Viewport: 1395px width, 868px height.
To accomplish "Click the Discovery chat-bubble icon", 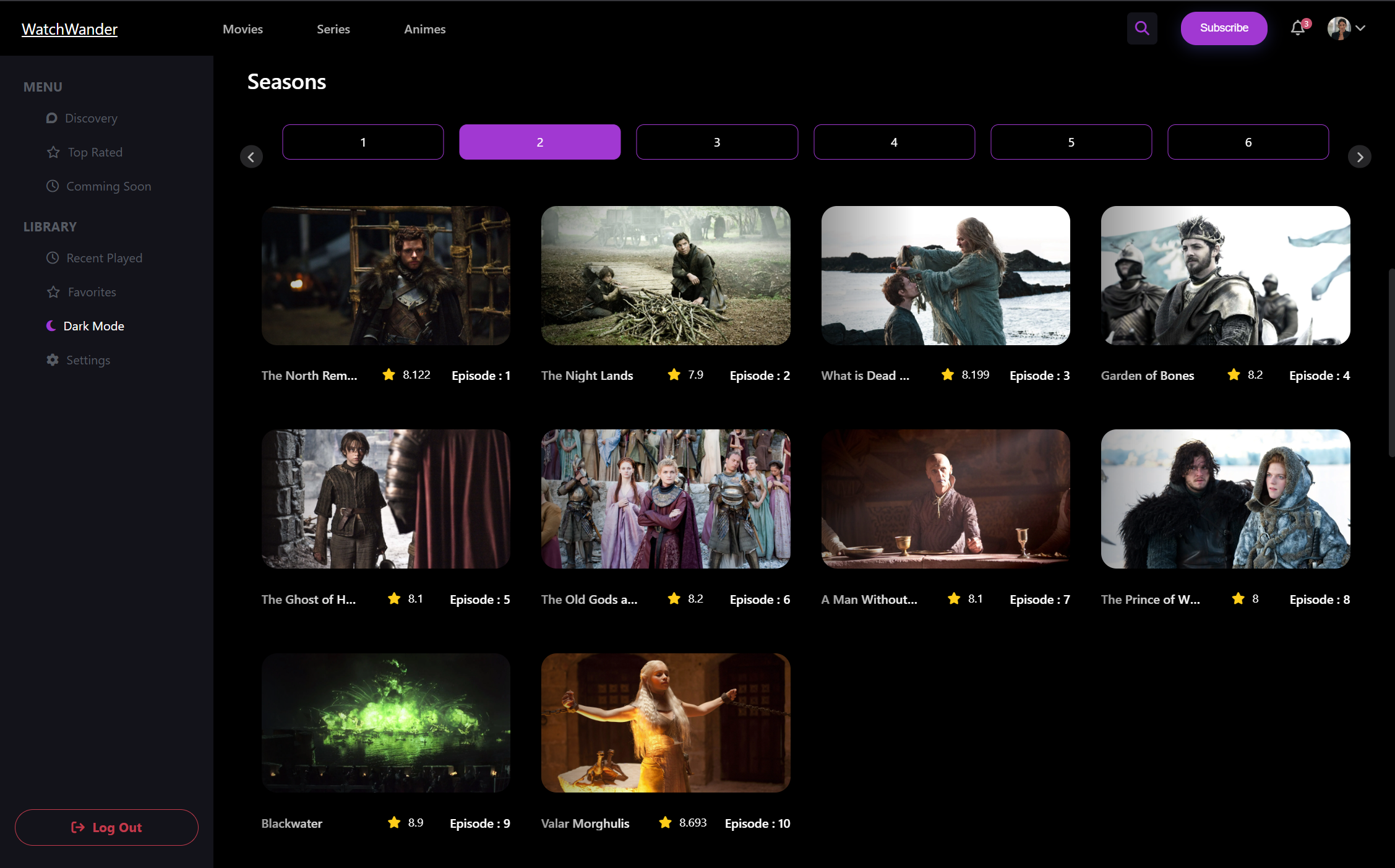I will [x=52, y=118].
